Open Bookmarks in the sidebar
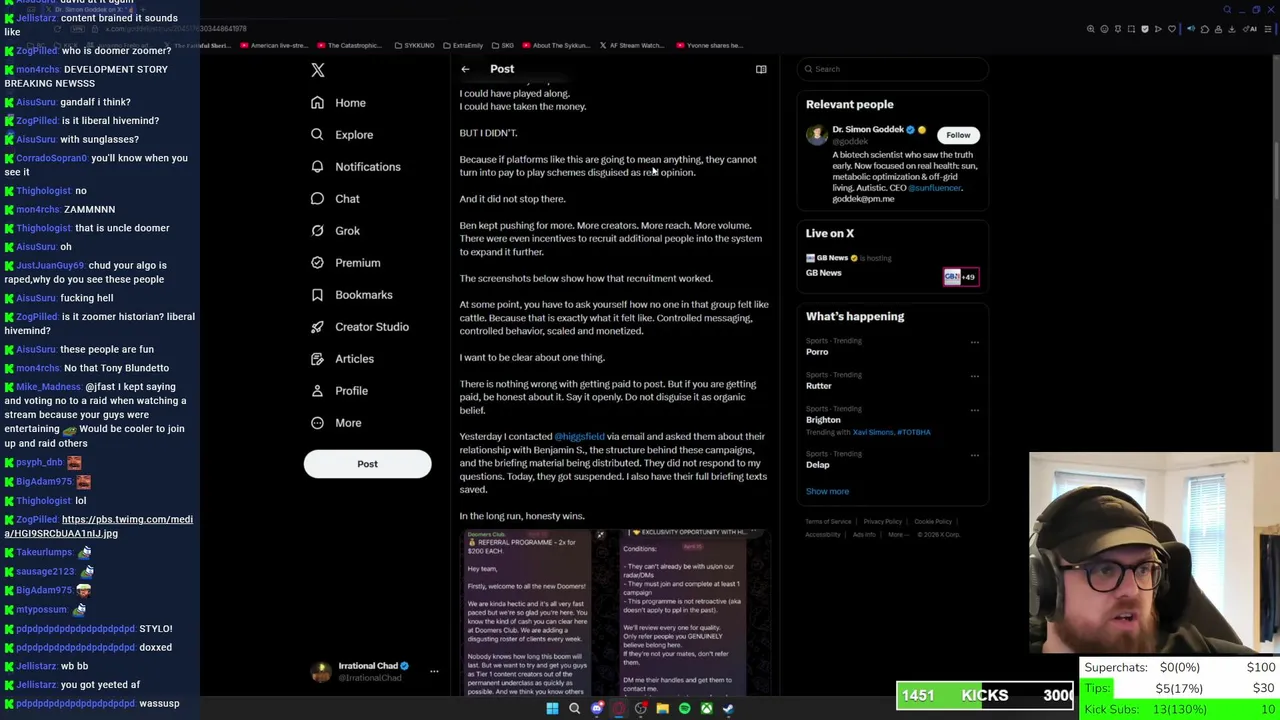The image size is (1280, 720). [351, 295]
